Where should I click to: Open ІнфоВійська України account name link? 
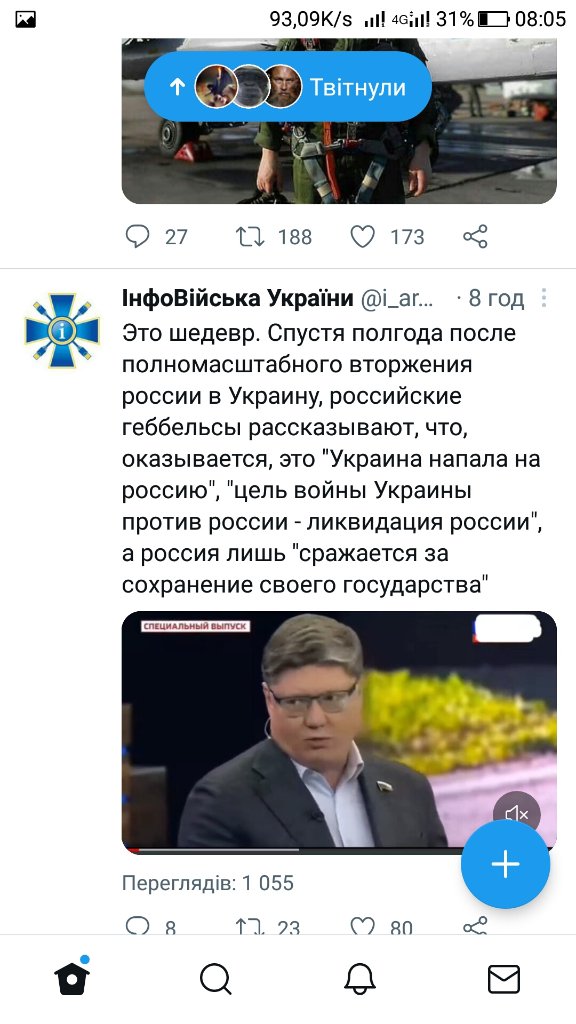237,298
